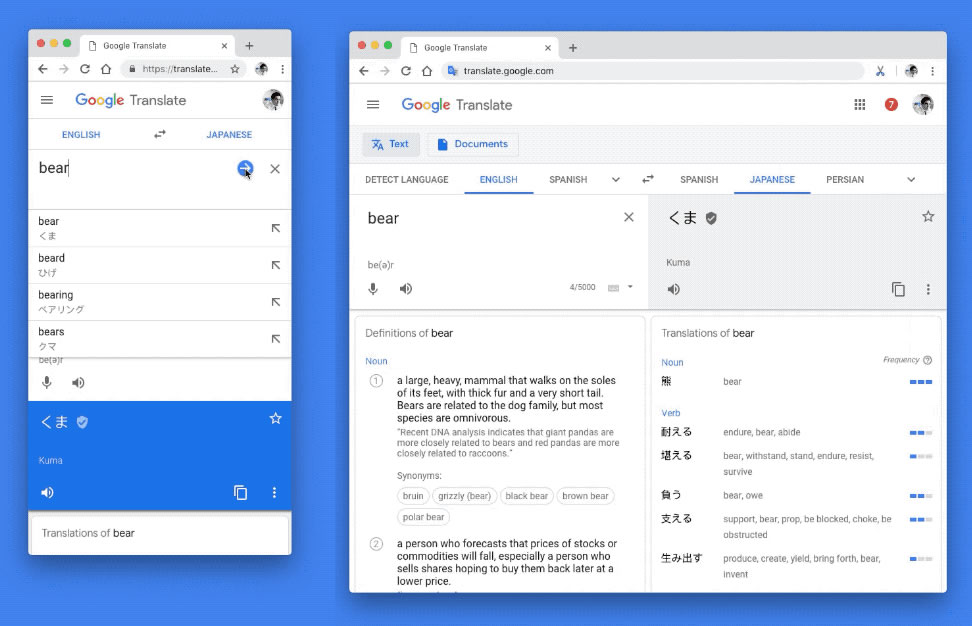Copy translation icon in blue panel
Image resolution: width=972 pixels, height=626 pixels.
point(240,492)
